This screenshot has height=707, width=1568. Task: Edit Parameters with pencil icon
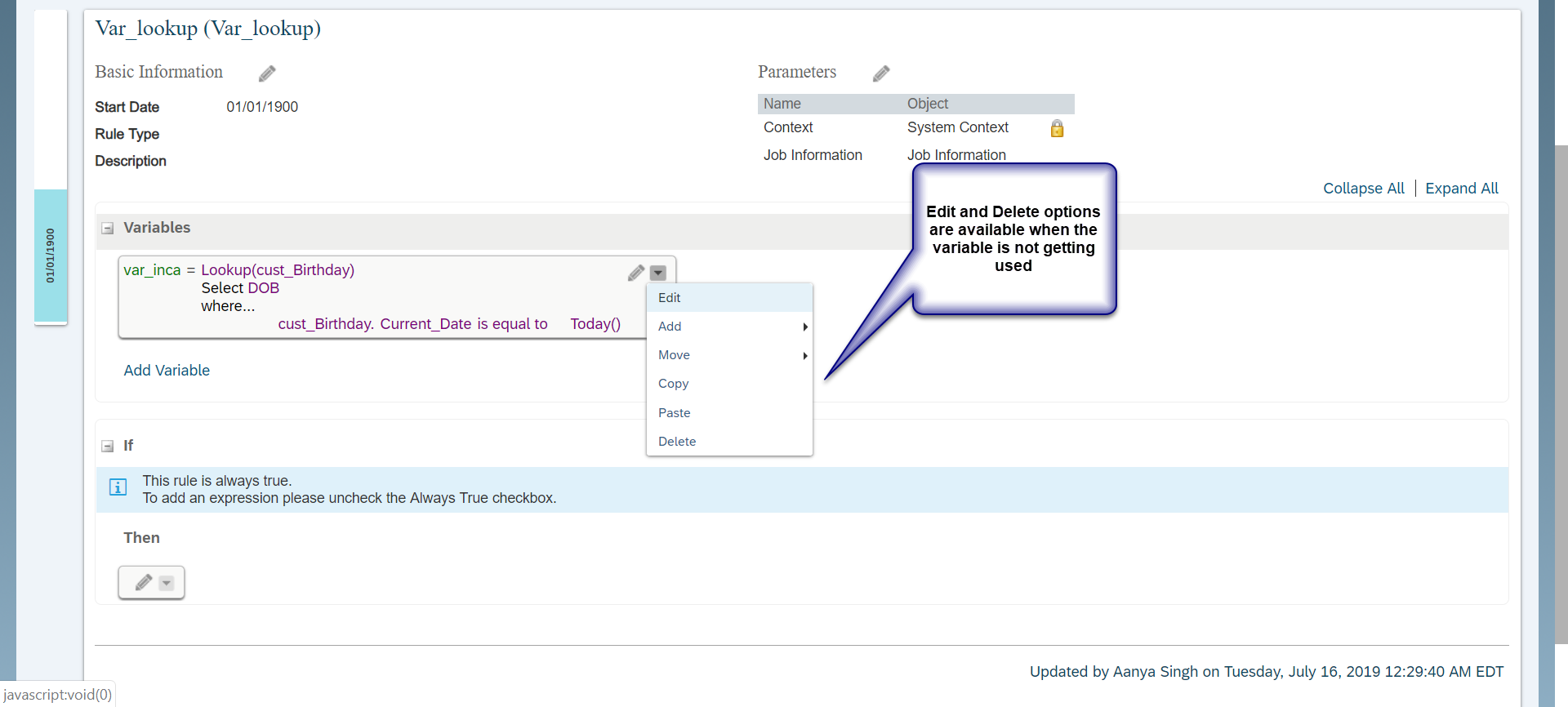(881, 73)
